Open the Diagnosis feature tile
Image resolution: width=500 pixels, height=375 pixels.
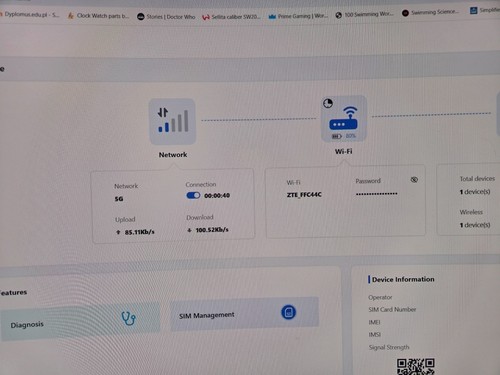(x=80, y=322)
